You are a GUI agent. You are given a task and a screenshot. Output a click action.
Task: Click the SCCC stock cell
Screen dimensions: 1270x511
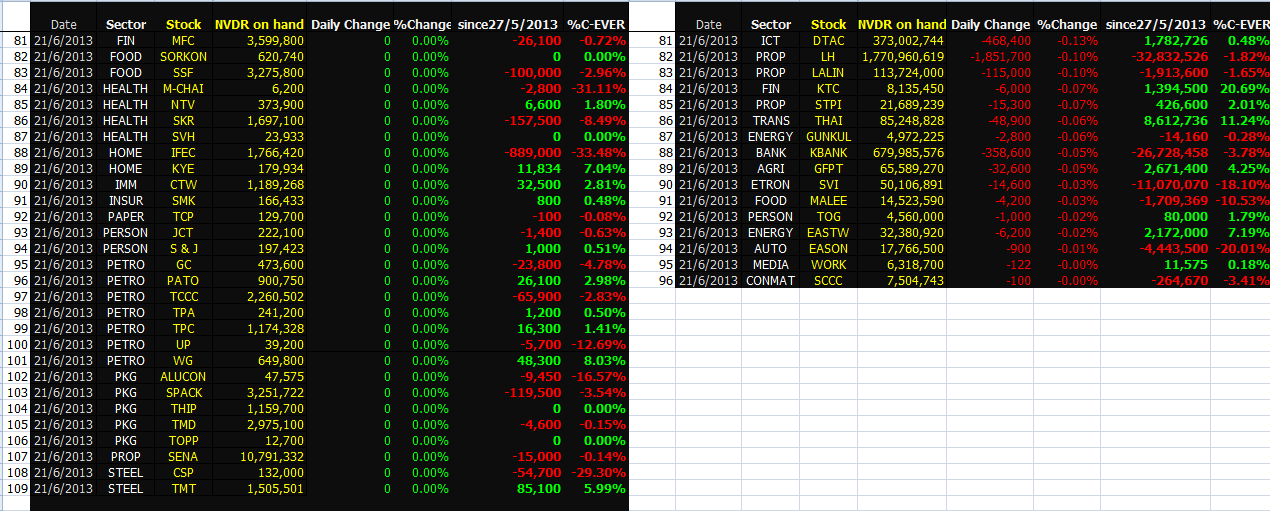click(828, 281)
